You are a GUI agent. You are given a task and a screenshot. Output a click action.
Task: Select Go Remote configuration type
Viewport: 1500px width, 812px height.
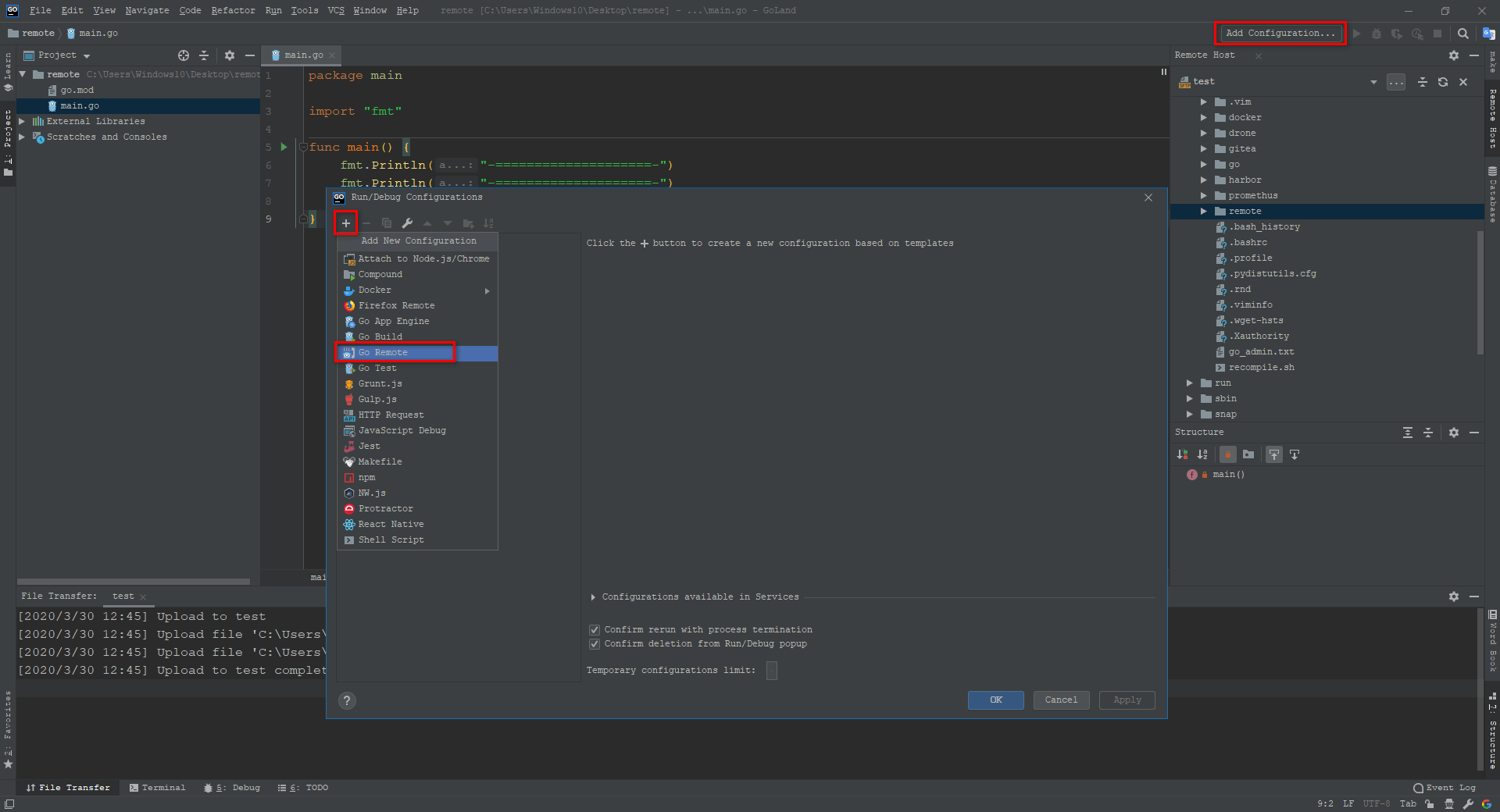(x=417, y=353)
